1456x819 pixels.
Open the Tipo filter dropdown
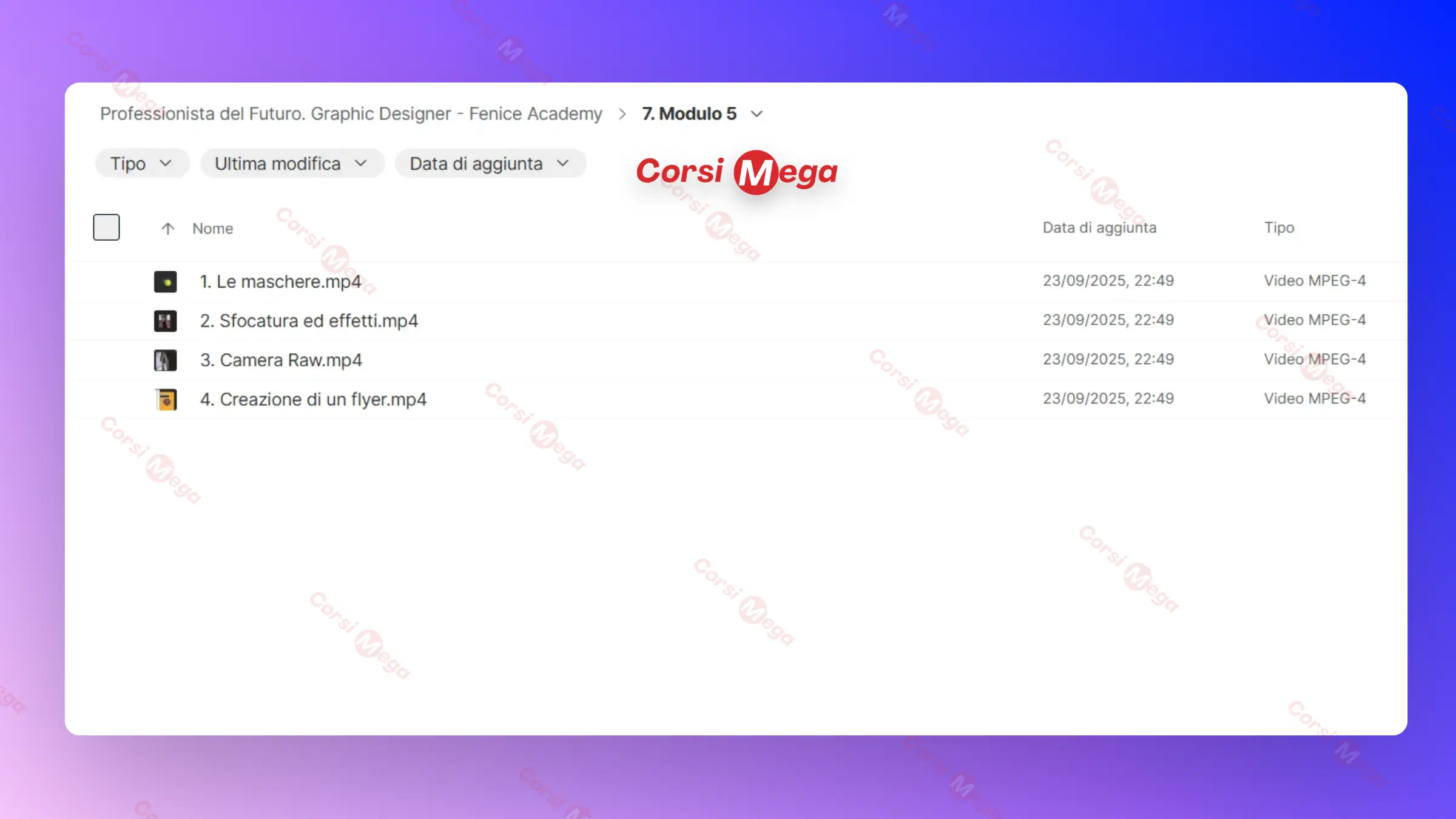pyautogui.click(x=141, y=164)
